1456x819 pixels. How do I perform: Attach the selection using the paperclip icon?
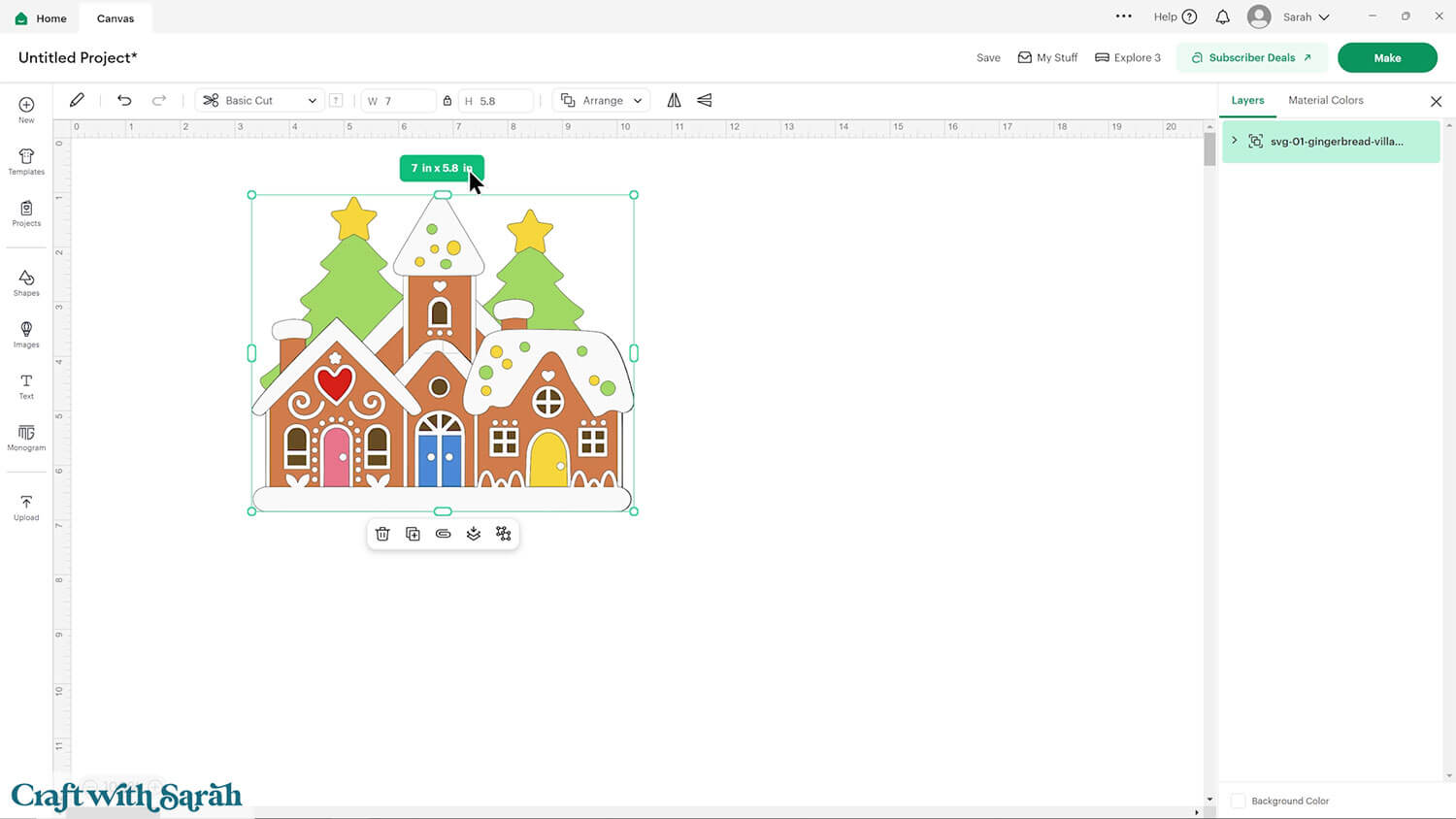443,533
